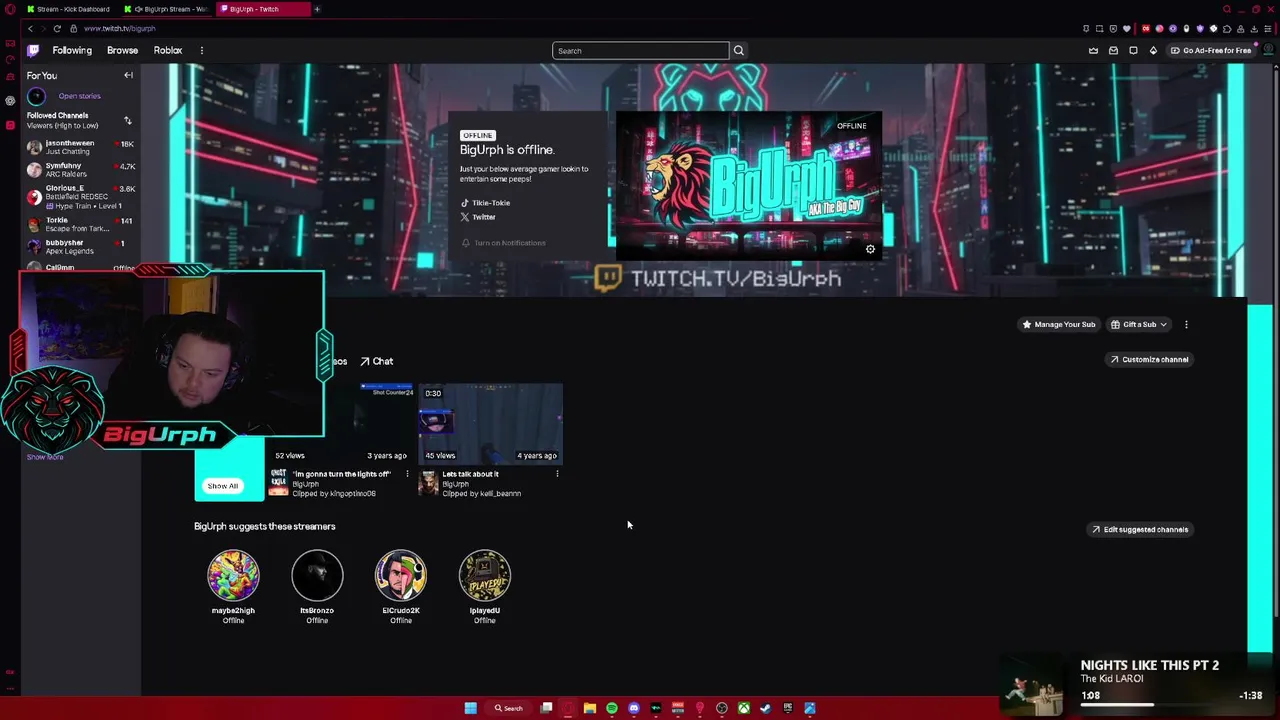Click the Twitter social link
The height and width of the screenshot is (720, 1280).
tap(478, 217)
